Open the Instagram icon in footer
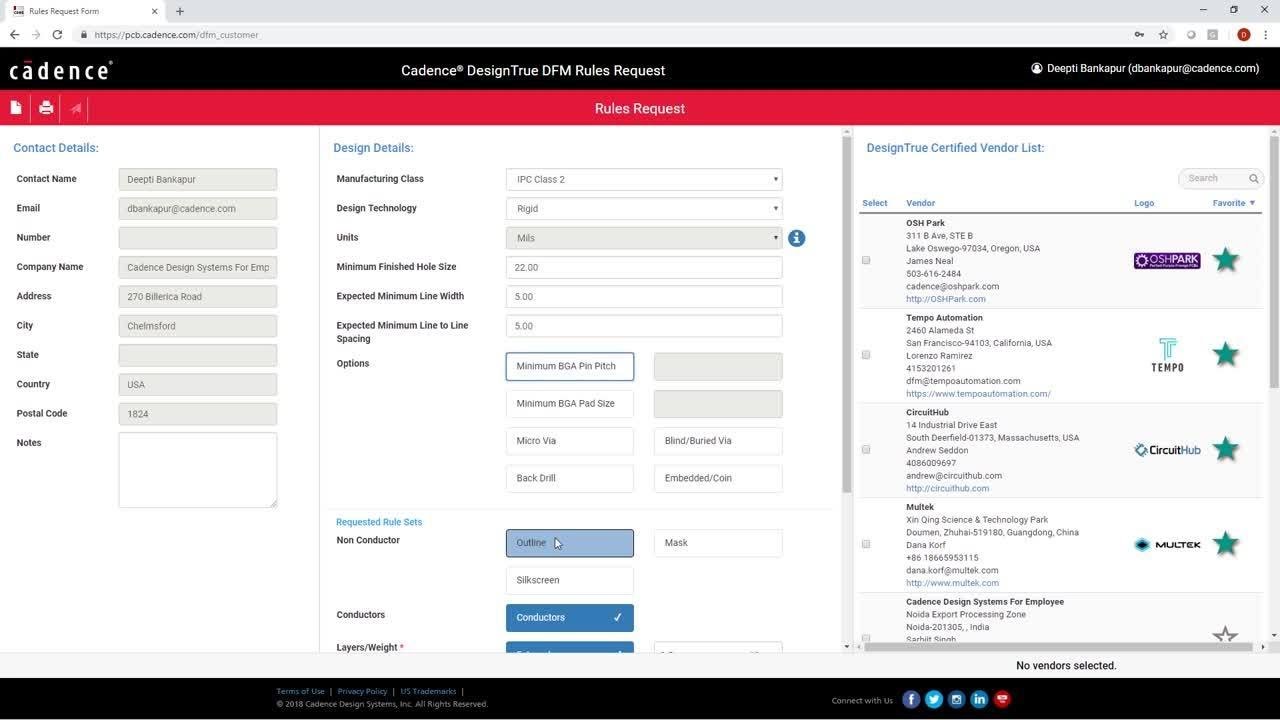Viewport: 1280px width, 720px height. [x=957, y=700]
